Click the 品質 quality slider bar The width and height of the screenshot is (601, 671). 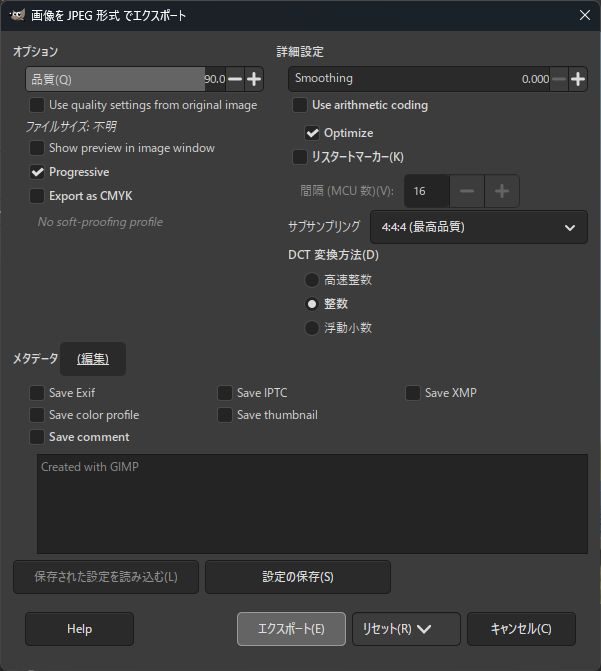click(115, 79)
